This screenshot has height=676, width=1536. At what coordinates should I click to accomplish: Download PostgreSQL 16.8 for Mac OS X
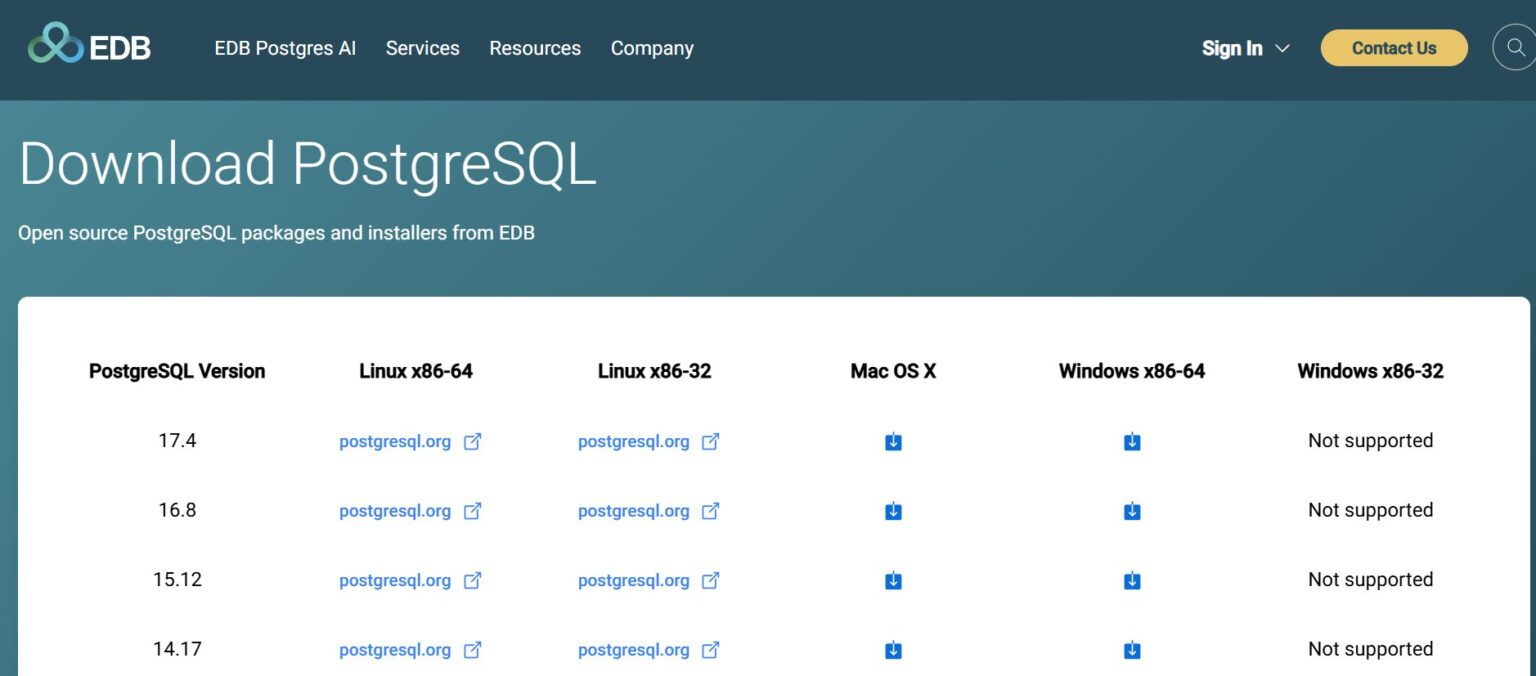point(893,511)
